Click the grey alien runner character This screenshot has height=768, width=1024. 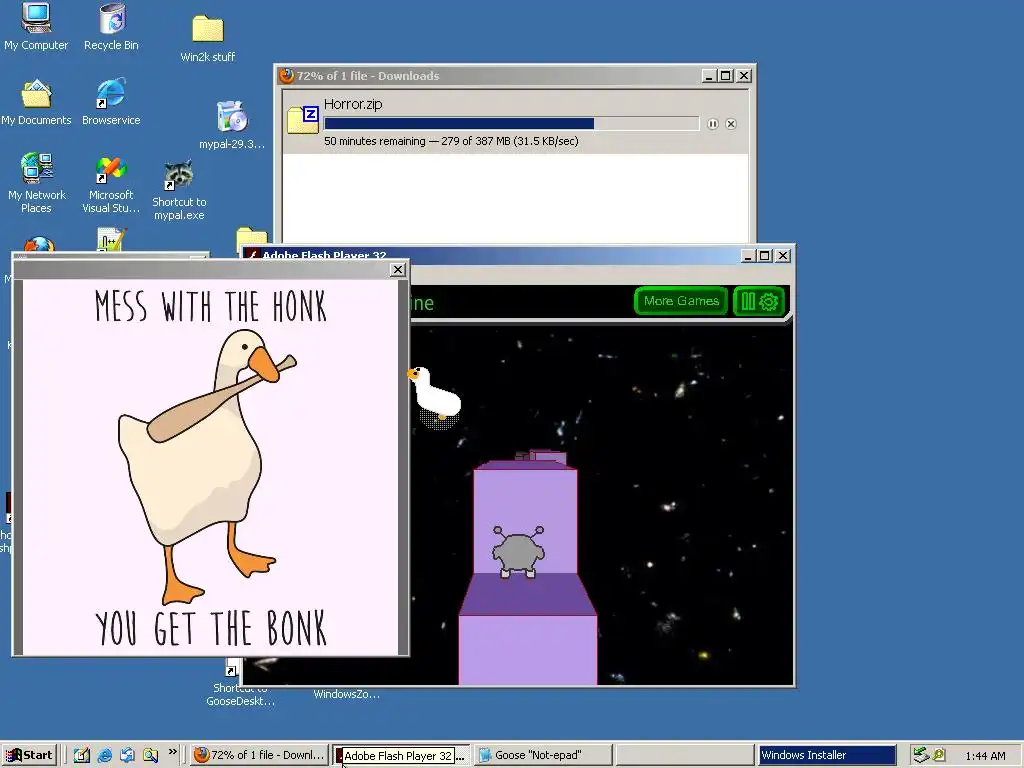click(519, 552)
